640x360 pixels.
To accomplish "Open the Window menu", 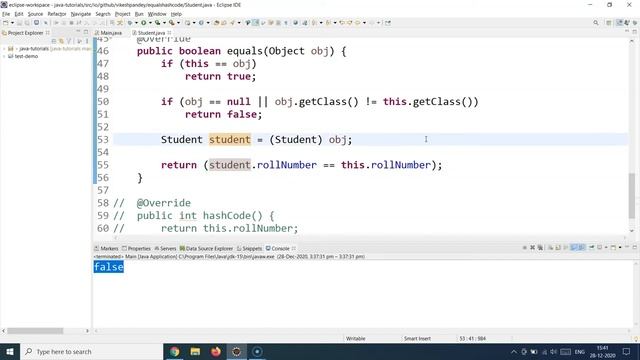I will point(157,14).
